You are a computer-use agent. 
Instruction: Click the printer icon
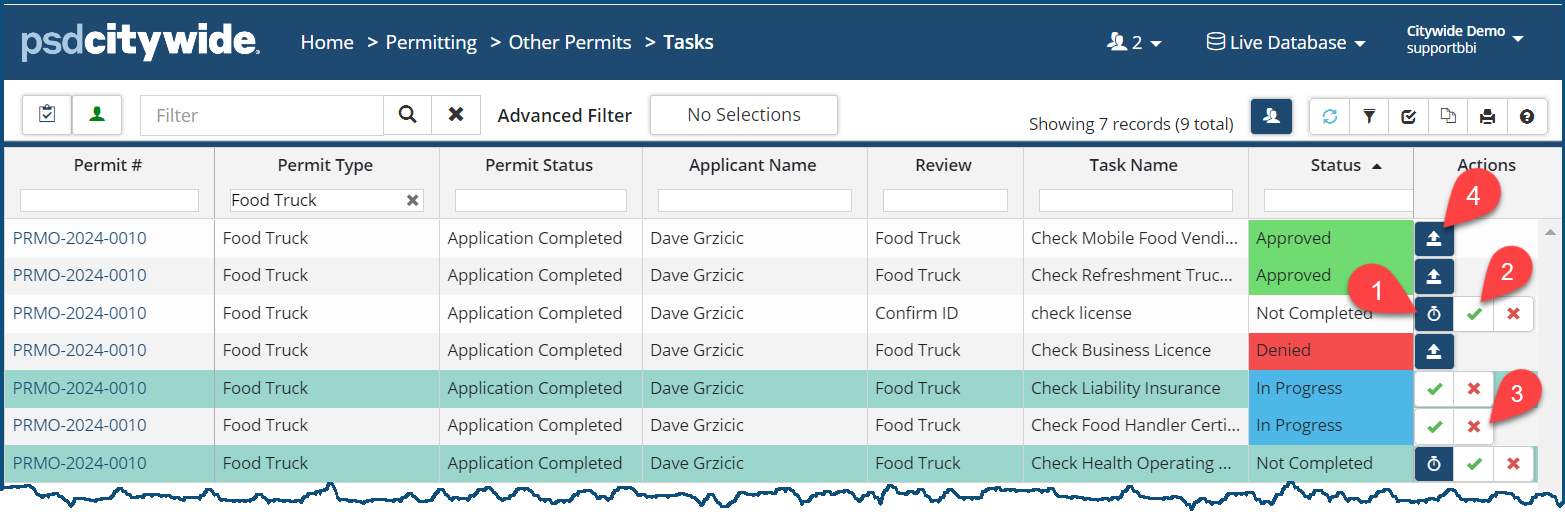click(1487, 116)
